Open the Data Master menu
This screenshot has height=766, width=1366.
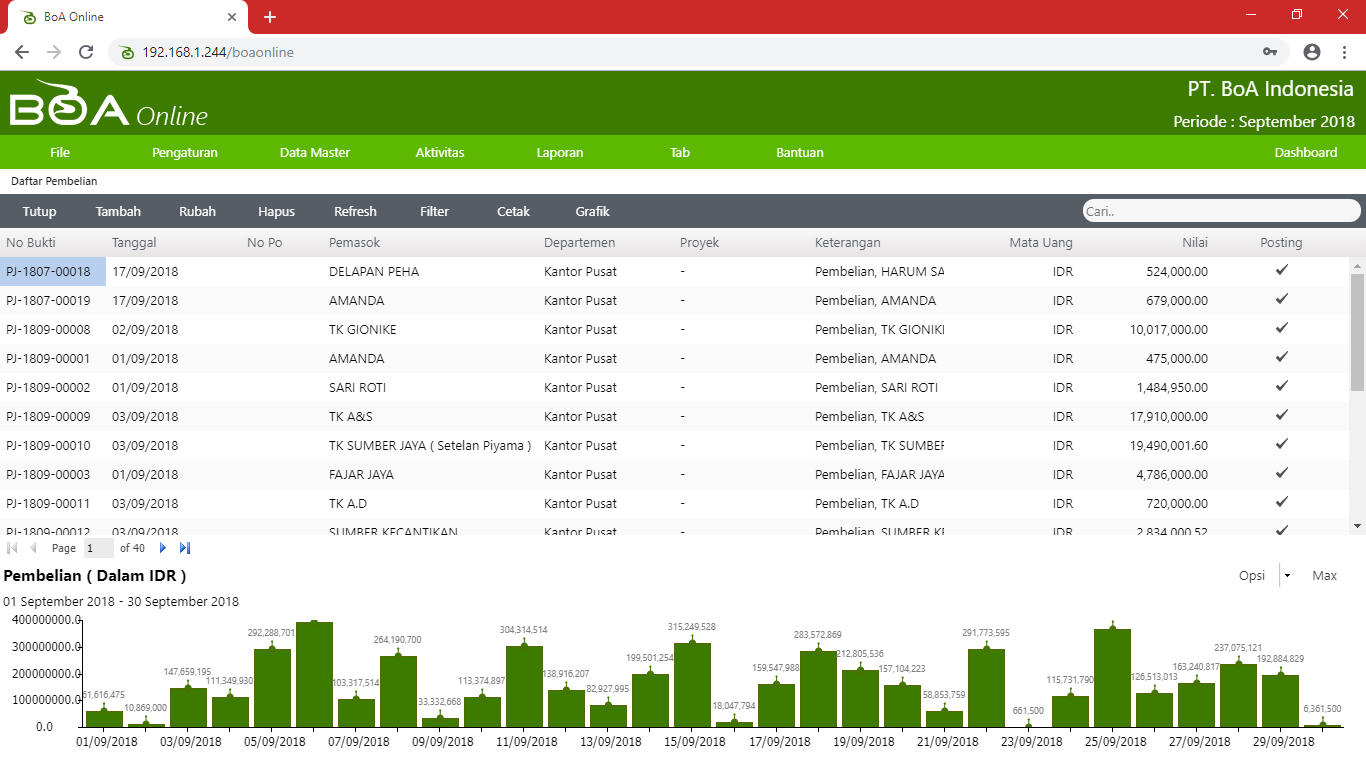(x=315, y=153)
